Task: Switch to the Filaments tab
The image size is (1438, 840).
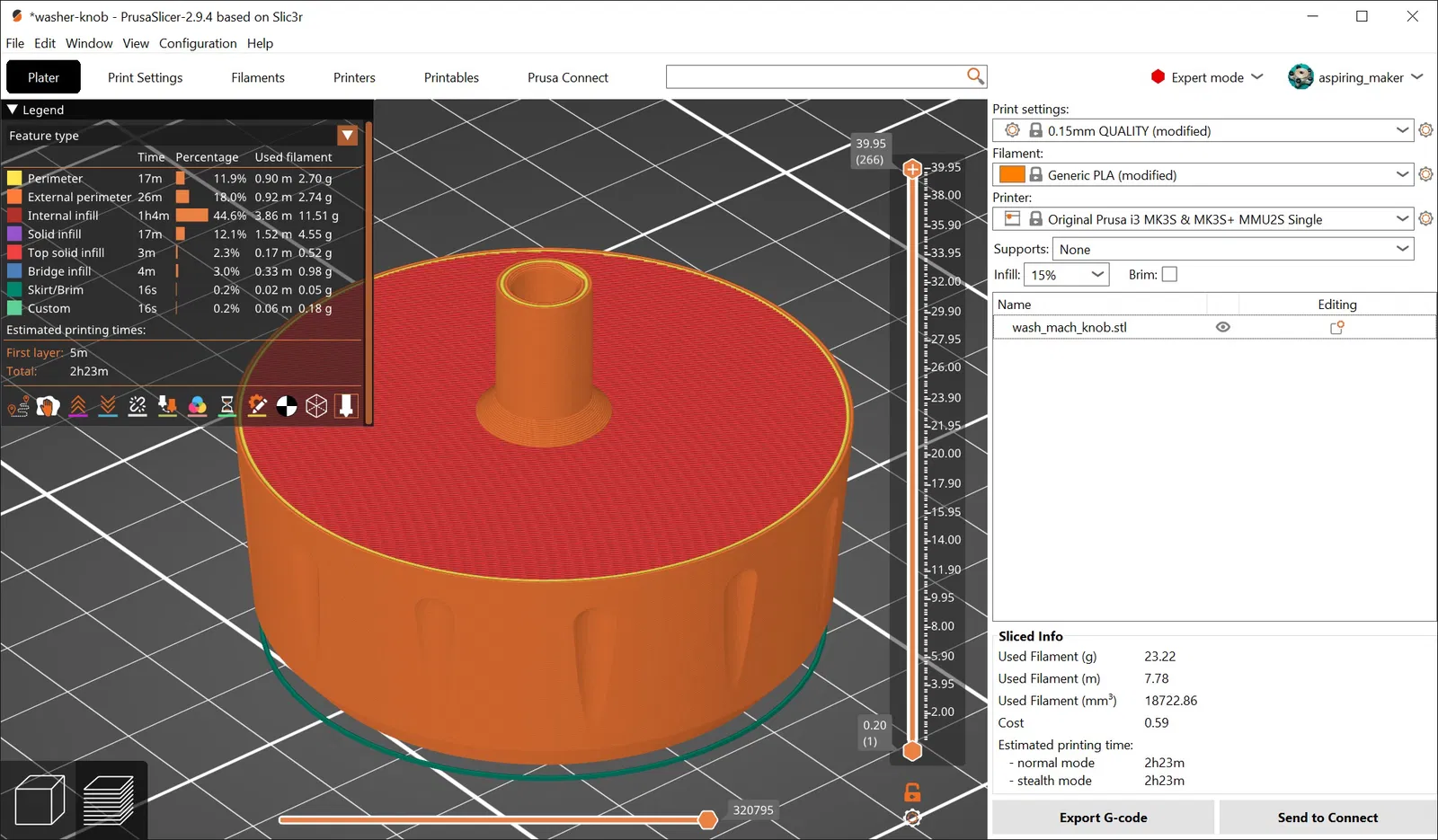Action: pyautogui.click(x=258, y=77)
